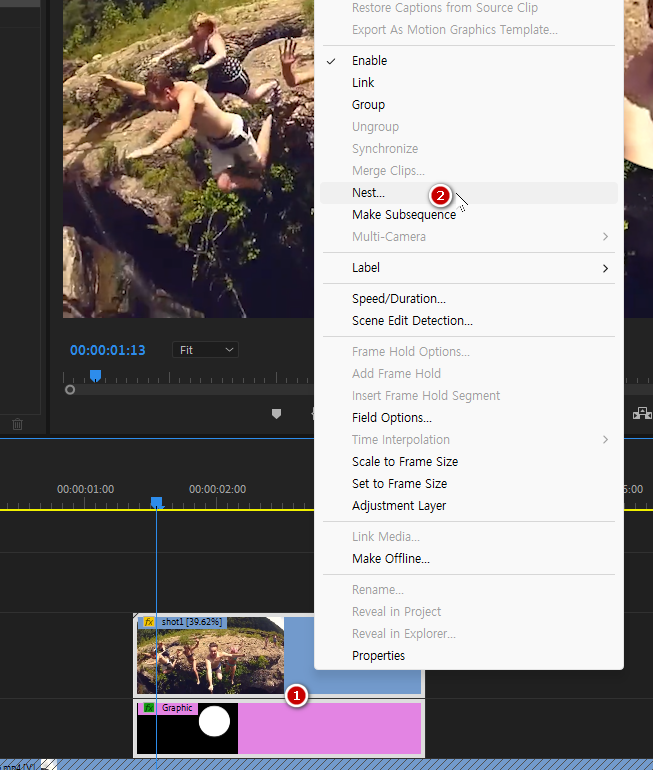The height and width of the screenshot is (770, 653).
Task: Click the zoom scroll handle circle under the monitor
Action: (x=70, y=390)
